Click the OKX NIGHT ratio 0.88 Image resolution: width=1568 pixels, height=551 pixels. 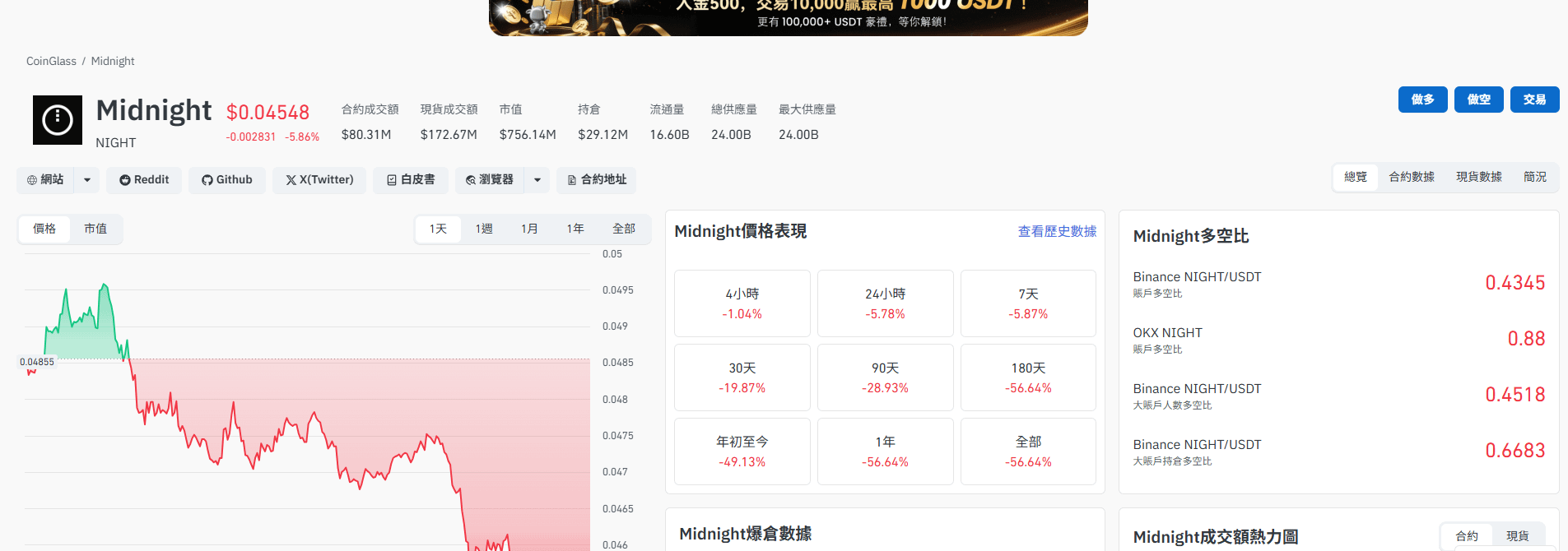[x=1526, y=339]
